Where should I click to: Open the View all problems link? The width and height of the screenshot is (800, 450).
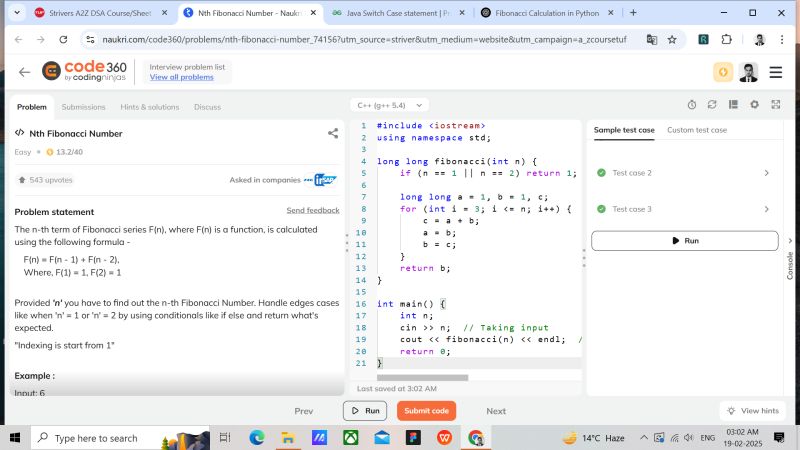click(x=181, y=77)
